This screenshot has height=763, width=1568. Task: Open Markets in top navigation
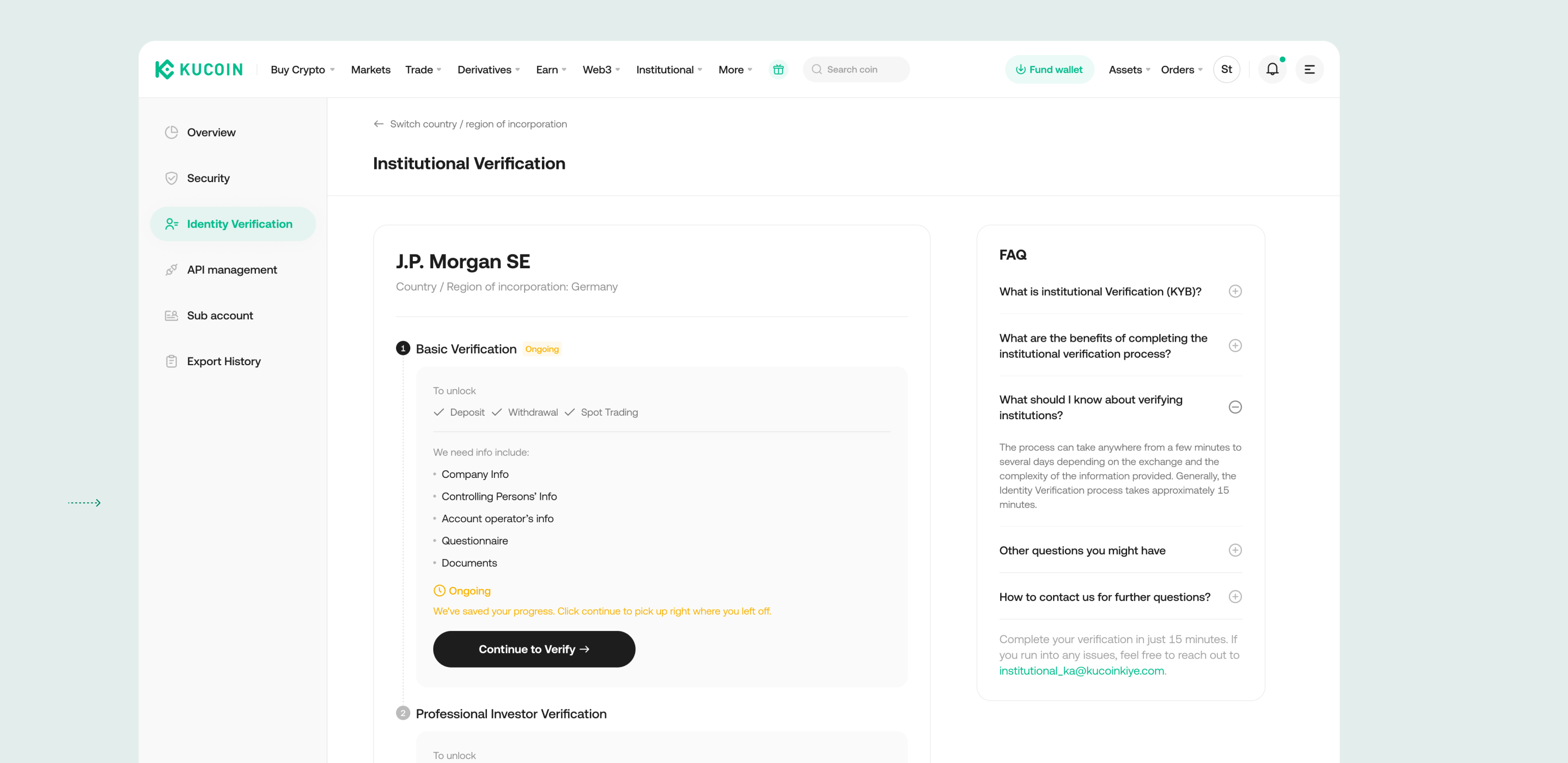click(x=370, y=69)
